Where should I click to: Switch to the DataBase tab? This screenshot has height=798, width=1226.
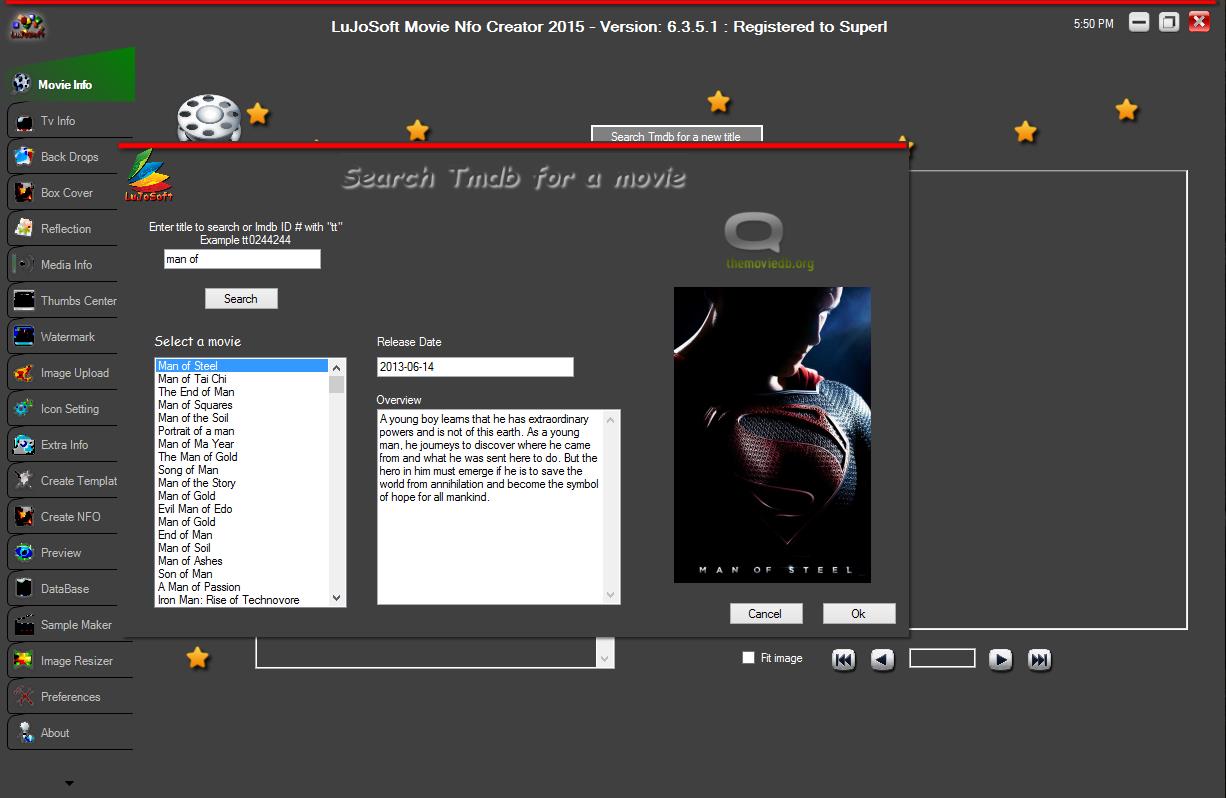[70, 589]
